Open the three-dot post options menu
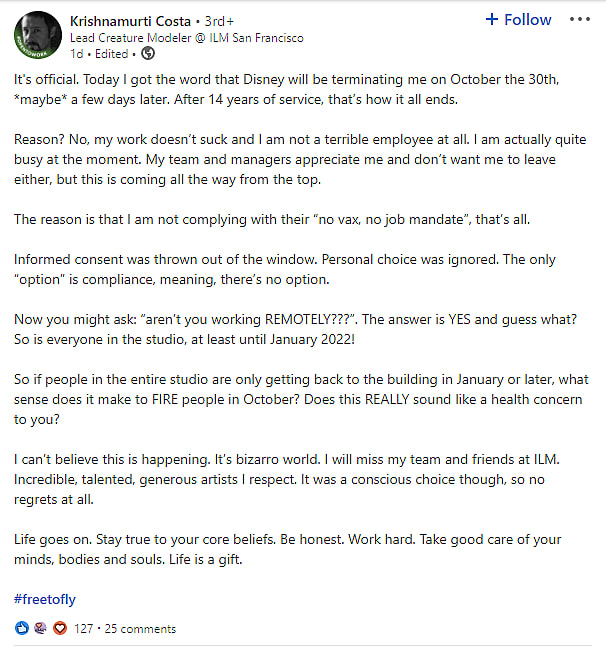The image size is (606, 650). [579, 20]
